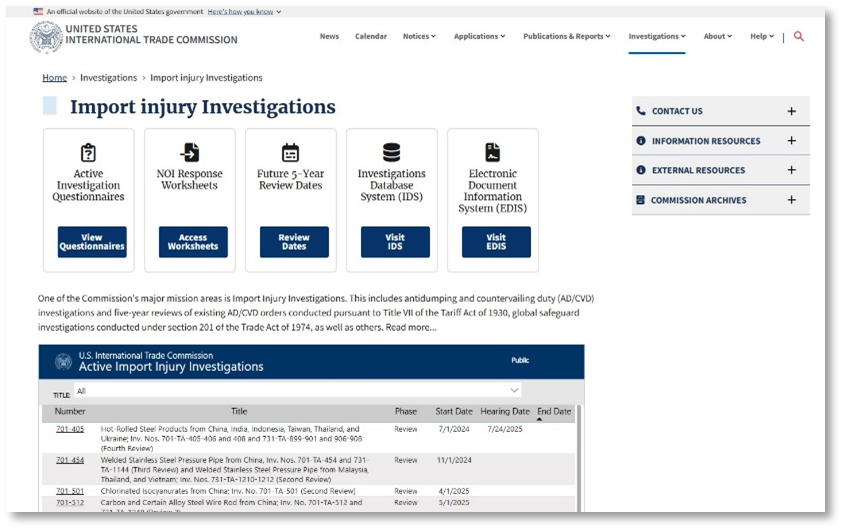Click the Future 5-Year Review calendar icon
This screenshot has width=844, height=531.
(291, 153)
